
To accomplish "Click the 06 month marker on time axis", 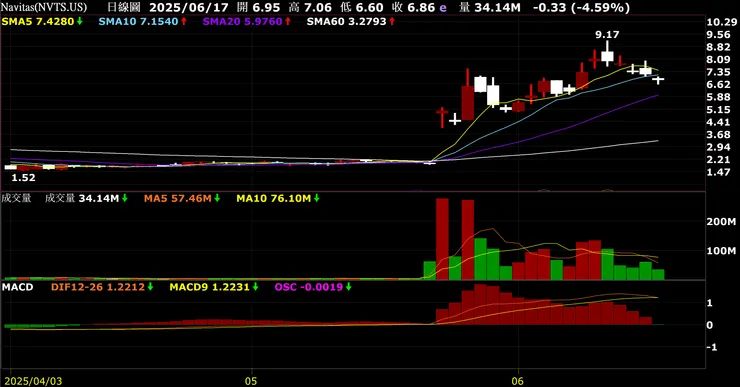I will pyautogui.click(x=518, y=381).
